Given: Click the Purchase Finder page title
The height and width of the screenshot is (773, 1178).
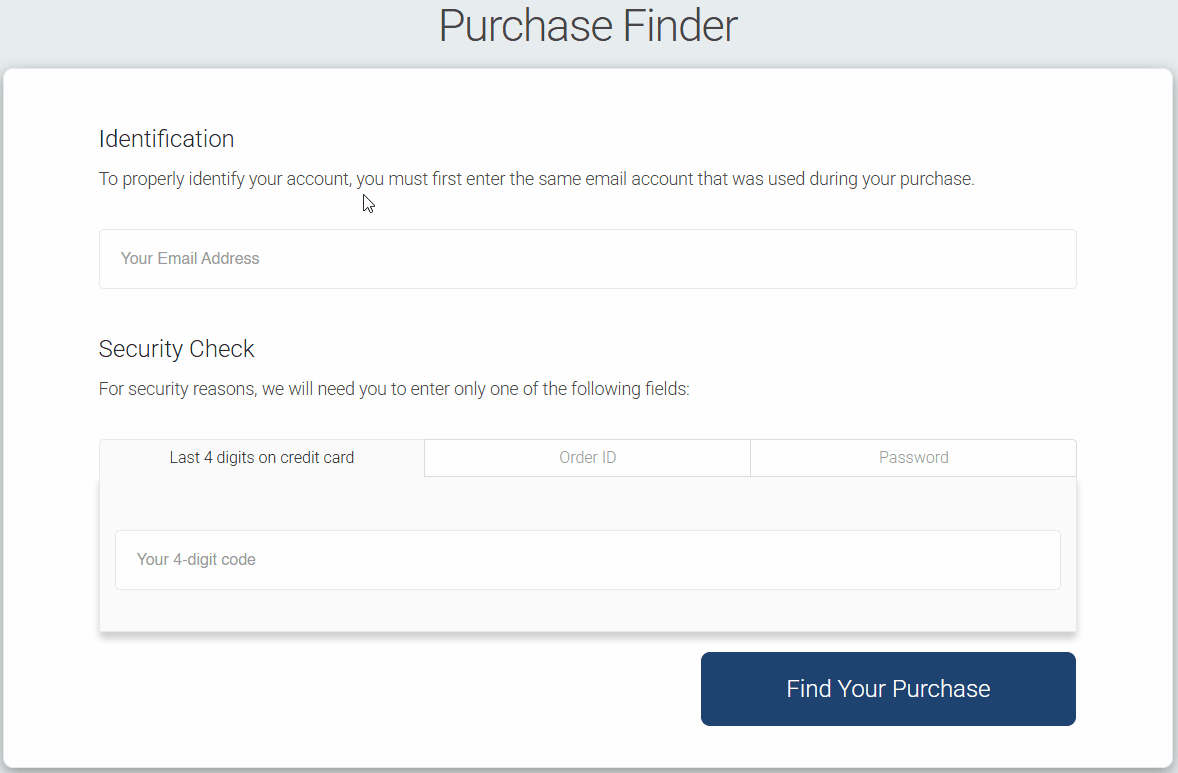Looking at the screenshot, I should [587, 26].
